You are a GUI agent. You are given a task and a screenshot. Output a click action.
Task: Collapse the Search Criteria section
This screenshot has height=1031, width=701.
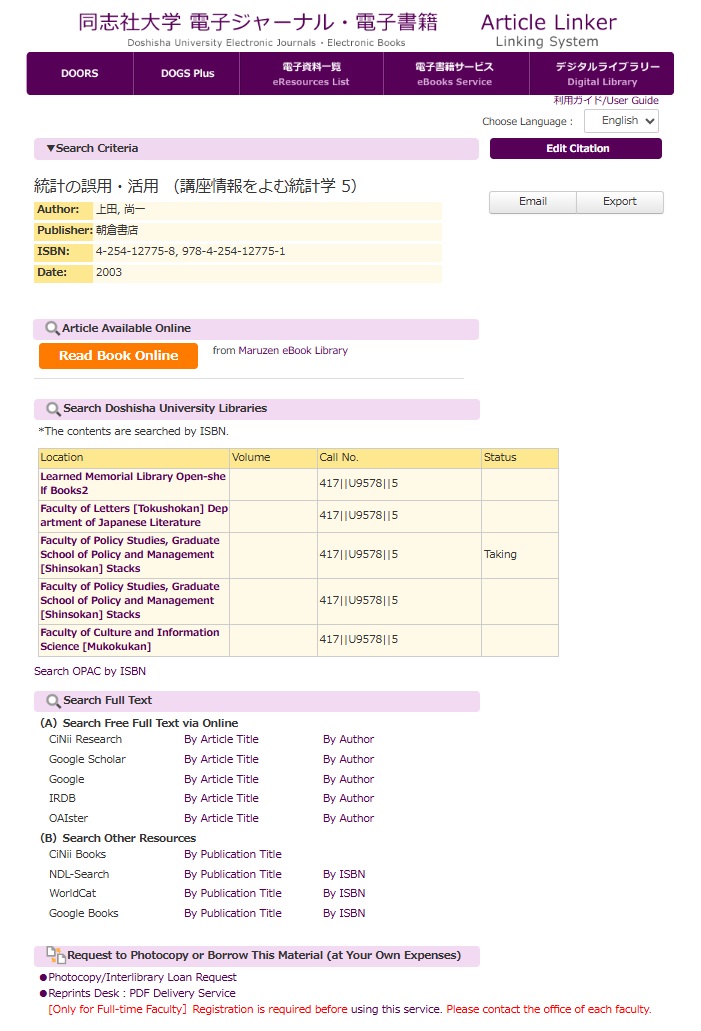tap(92, 149)
